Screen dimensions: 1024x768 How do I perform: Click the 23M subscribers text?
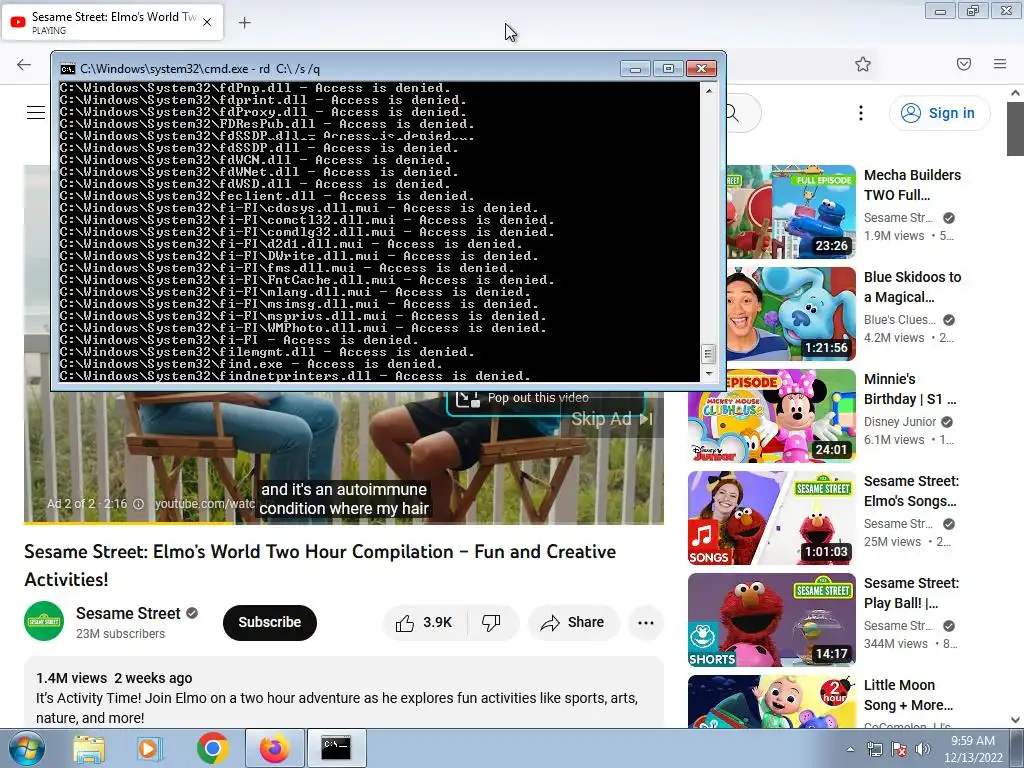click(120, 633)
